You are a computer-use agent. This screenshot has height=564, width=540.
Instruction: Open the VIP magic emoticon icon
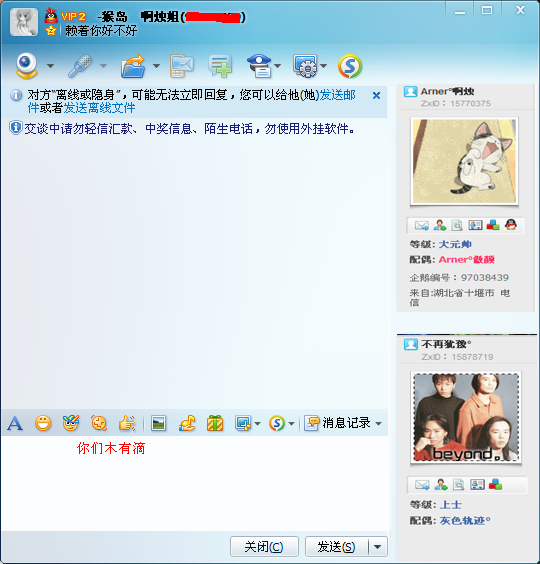pyautogui.click(x=71, y=423)
